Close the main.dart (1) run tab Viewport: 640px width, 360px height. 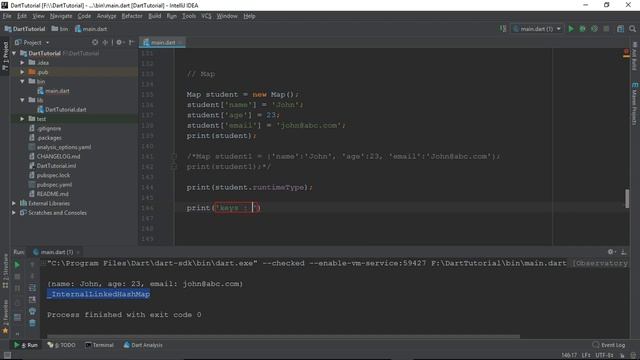[78, 252]
